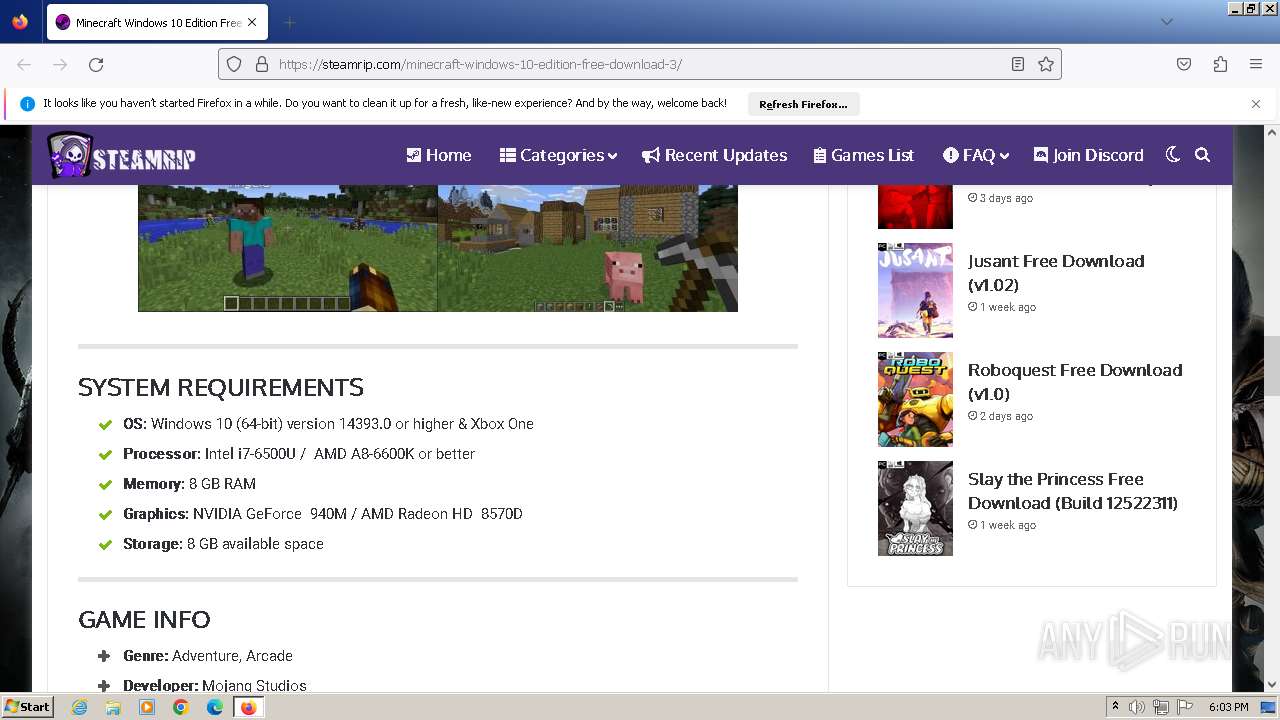Dismiss the refresh Firefox notification bar
The image size is (1280, 720).
click(1256, 104)
